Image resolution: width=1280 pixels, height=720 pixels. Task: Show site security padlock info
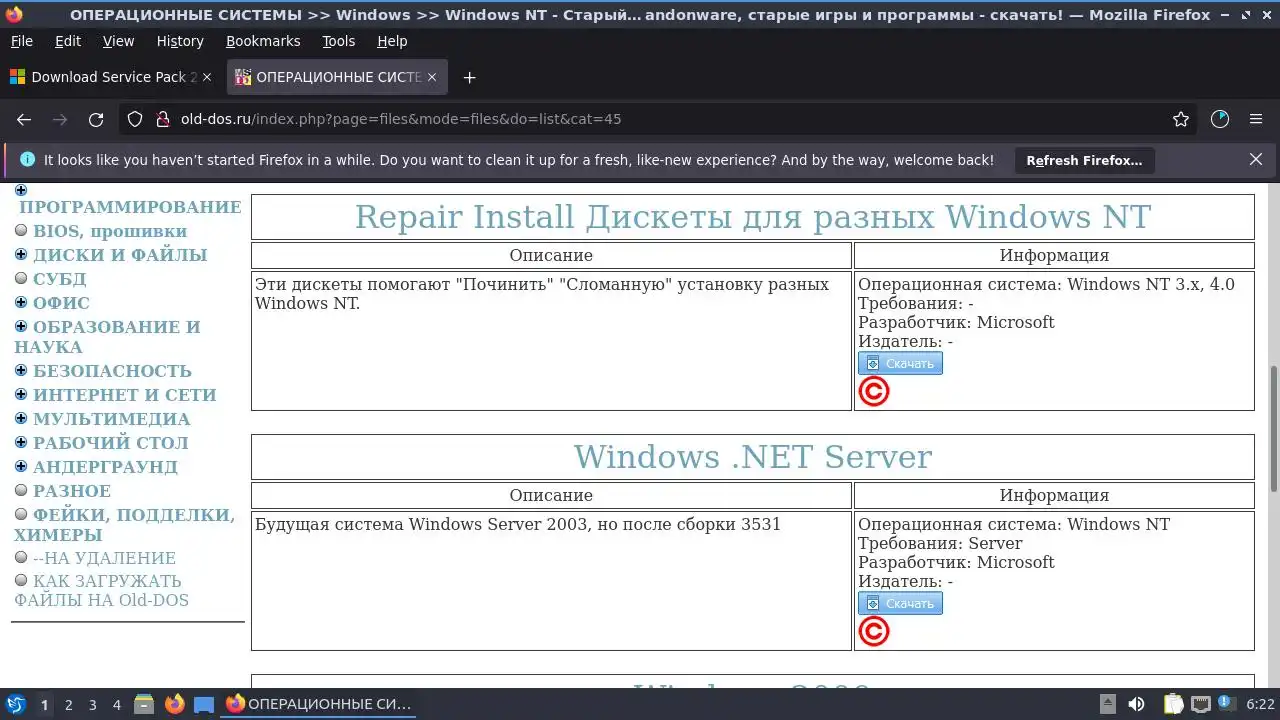pos(163,119)
